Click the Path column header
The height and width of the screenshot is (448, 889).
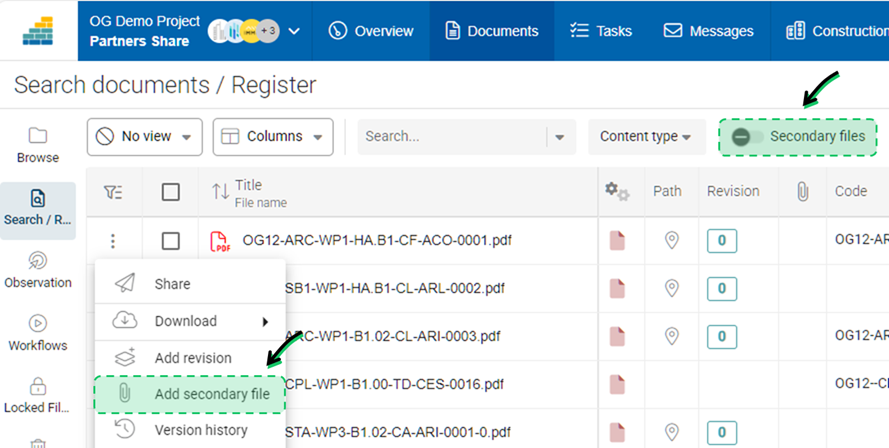click(x=667, y=191)
